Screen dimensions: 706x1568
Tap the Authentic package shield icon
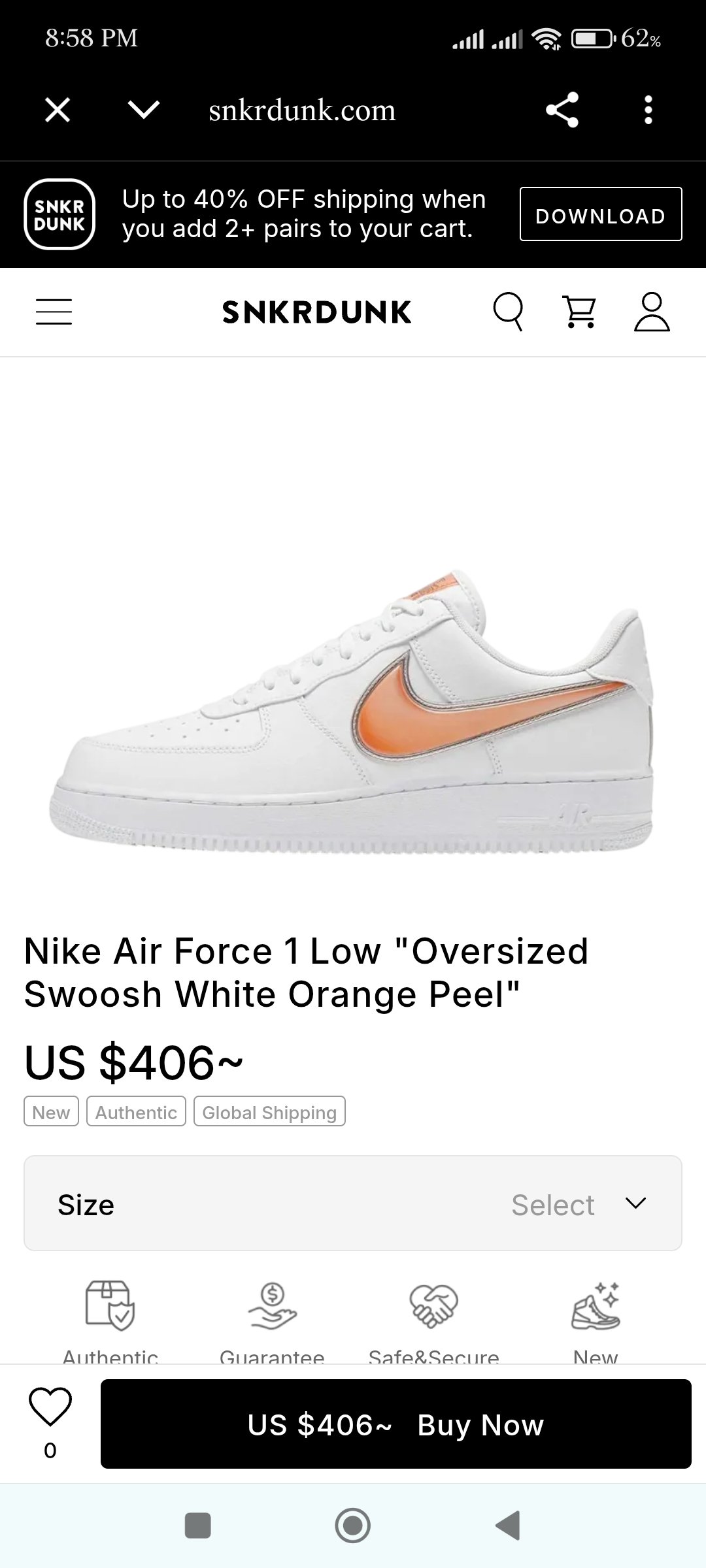(x=110, y=1305)
